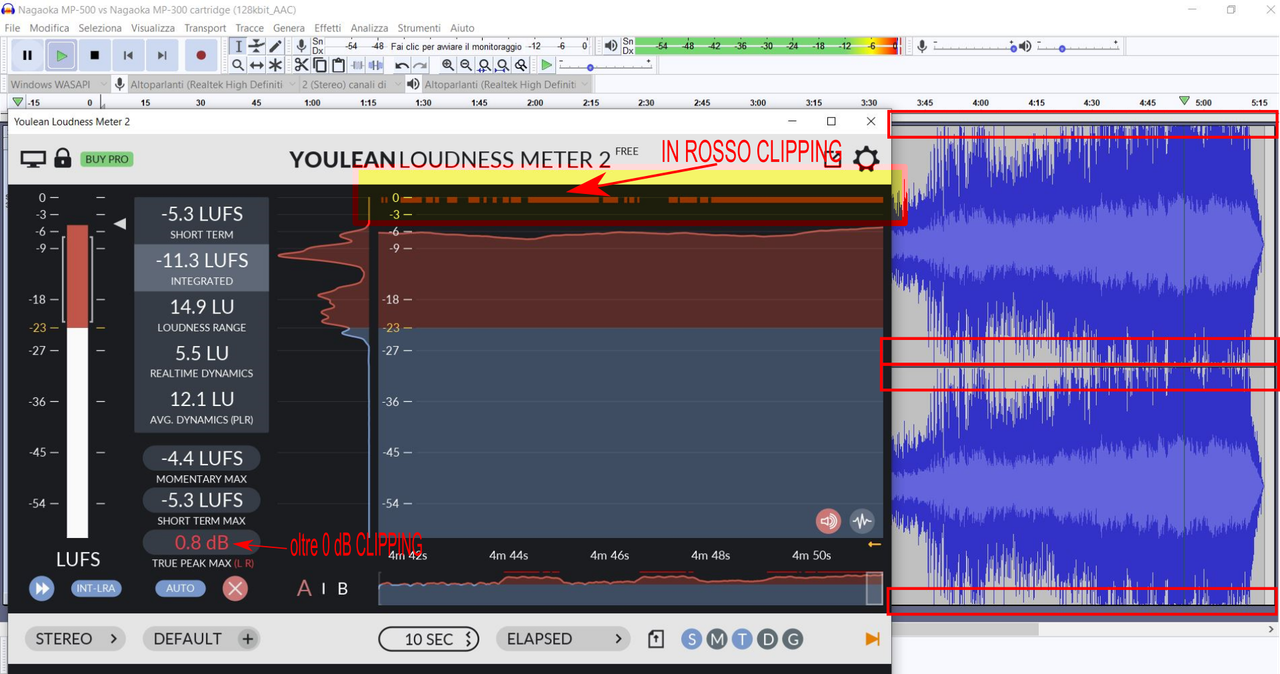Click the Trim audio icon
Image resolution: width=1280 pixels, height=674 pixels.
tap(357, 65)
